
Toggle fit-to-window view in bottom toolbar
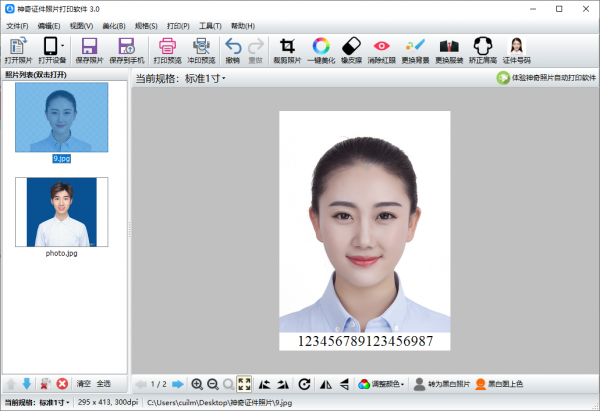[x=244, y=384]
